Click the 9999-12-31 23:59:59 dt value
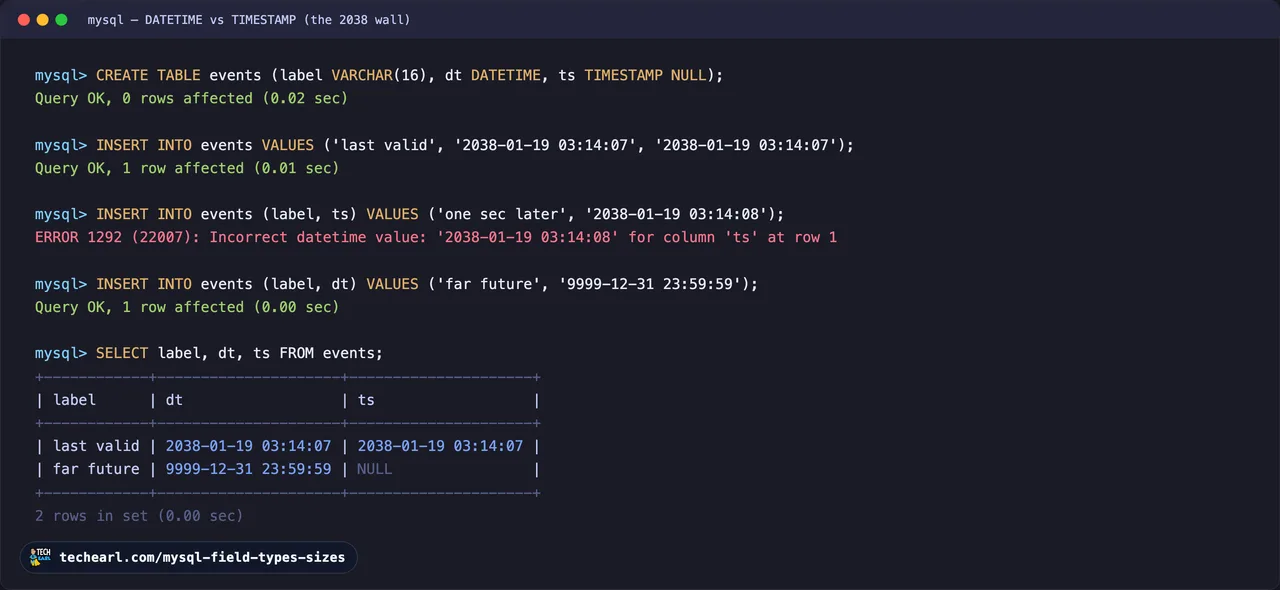 pos(248,469)
